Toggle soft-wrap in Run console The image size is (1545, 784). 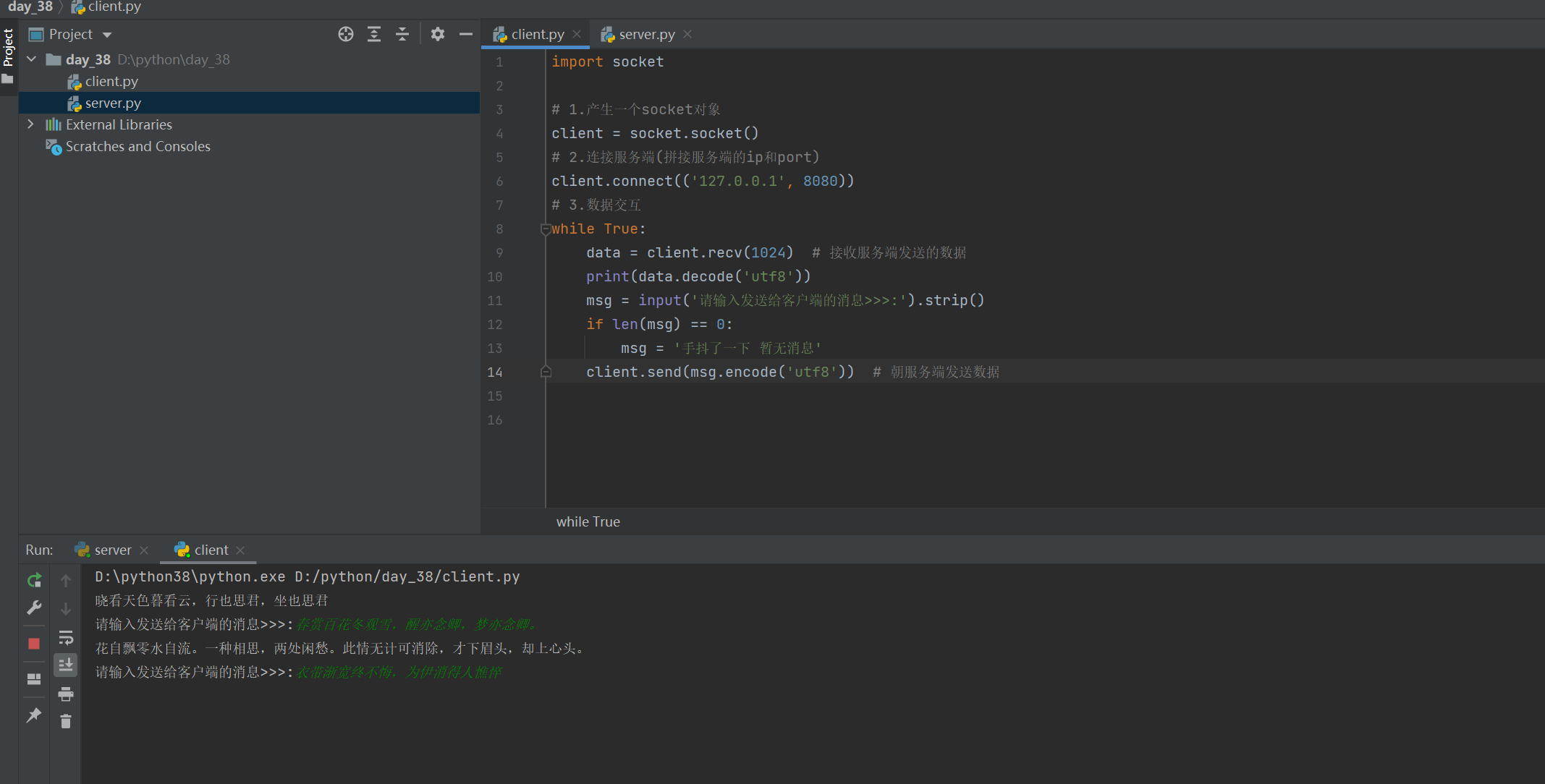click(x=66, y=637)
